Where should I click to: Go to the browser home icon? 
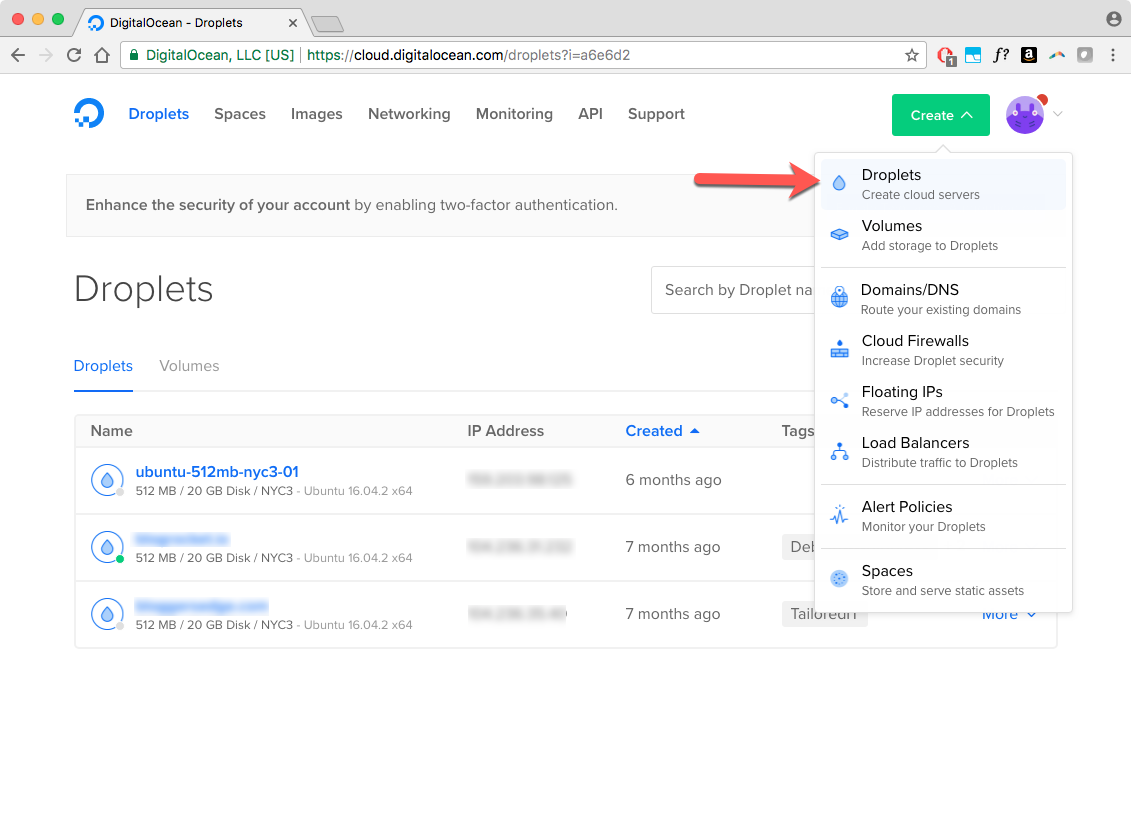(102, 55)
